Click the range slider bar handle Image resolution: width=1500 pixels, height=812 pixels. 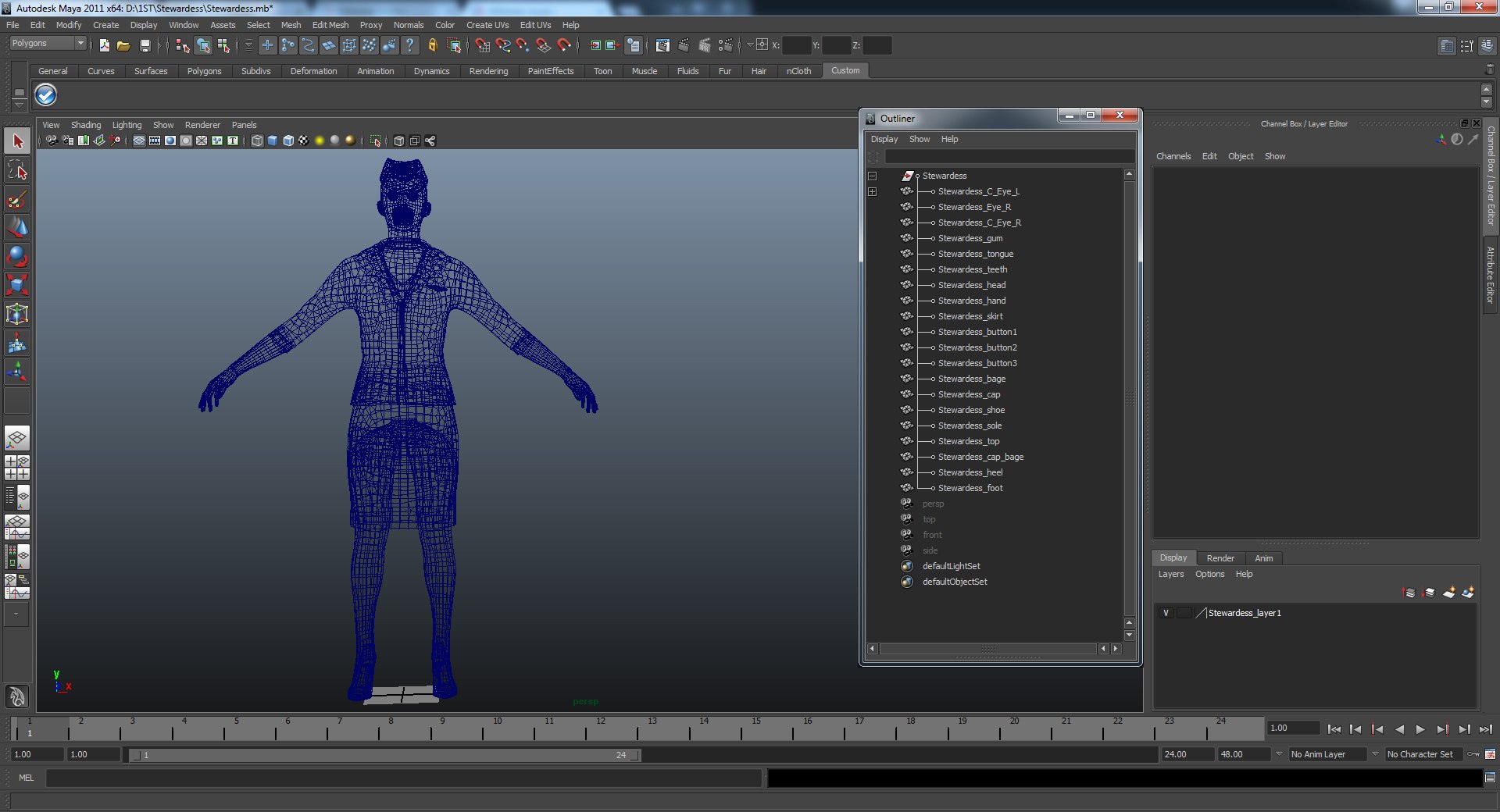[x=384, y=755]
